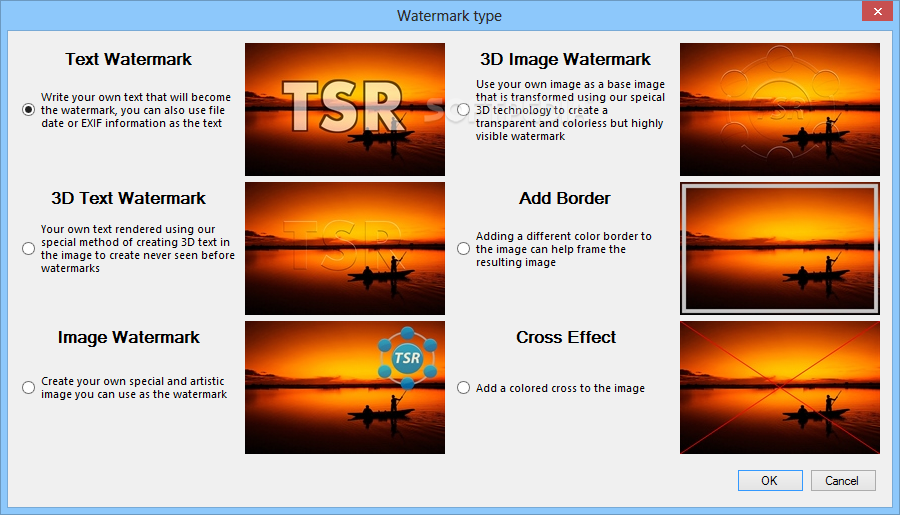Image resolution: width=900 pixels, height=515 pixels.
Task: Select the Text Watermark radio button
Action: click(28, 110)
